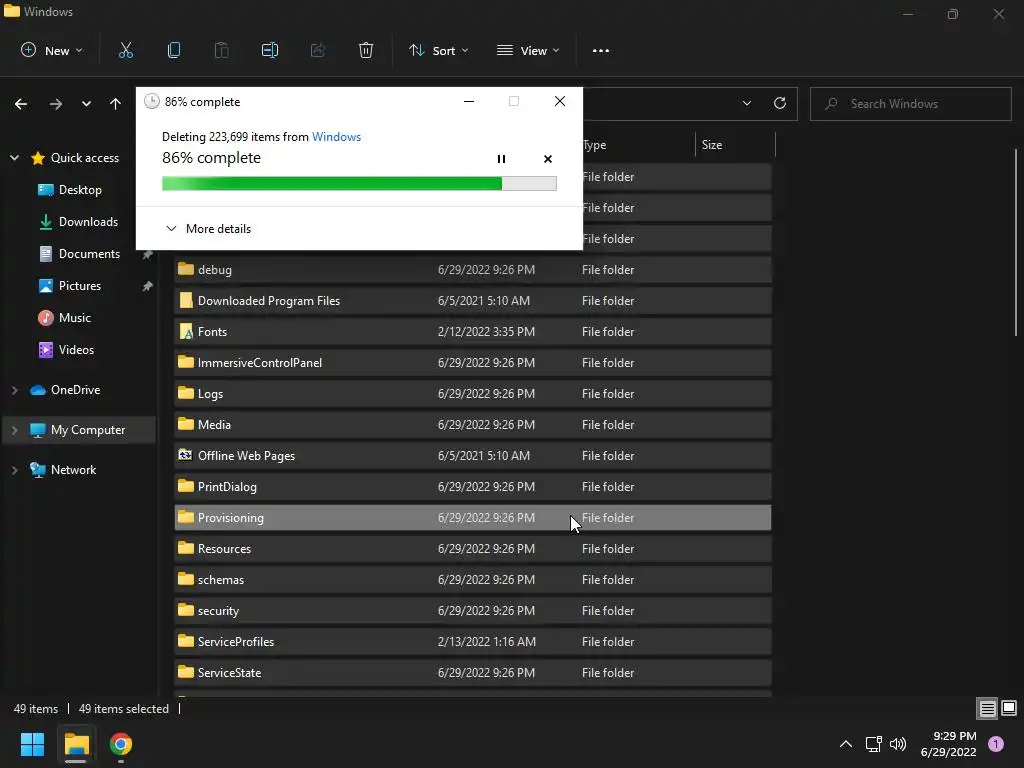The height and width of the screenshot is (768, 1024).
Task: Select the schemas folder row
Action: click(472, 579)
